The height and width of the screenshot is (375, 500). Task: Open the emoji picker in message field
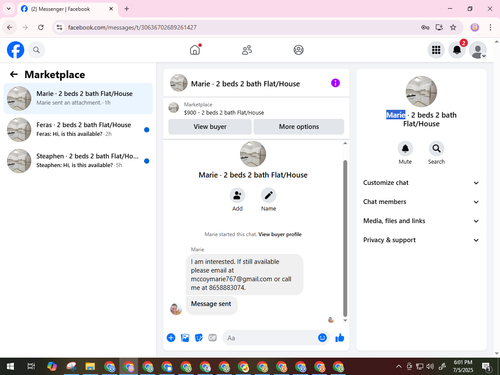(x=322, y=338)
